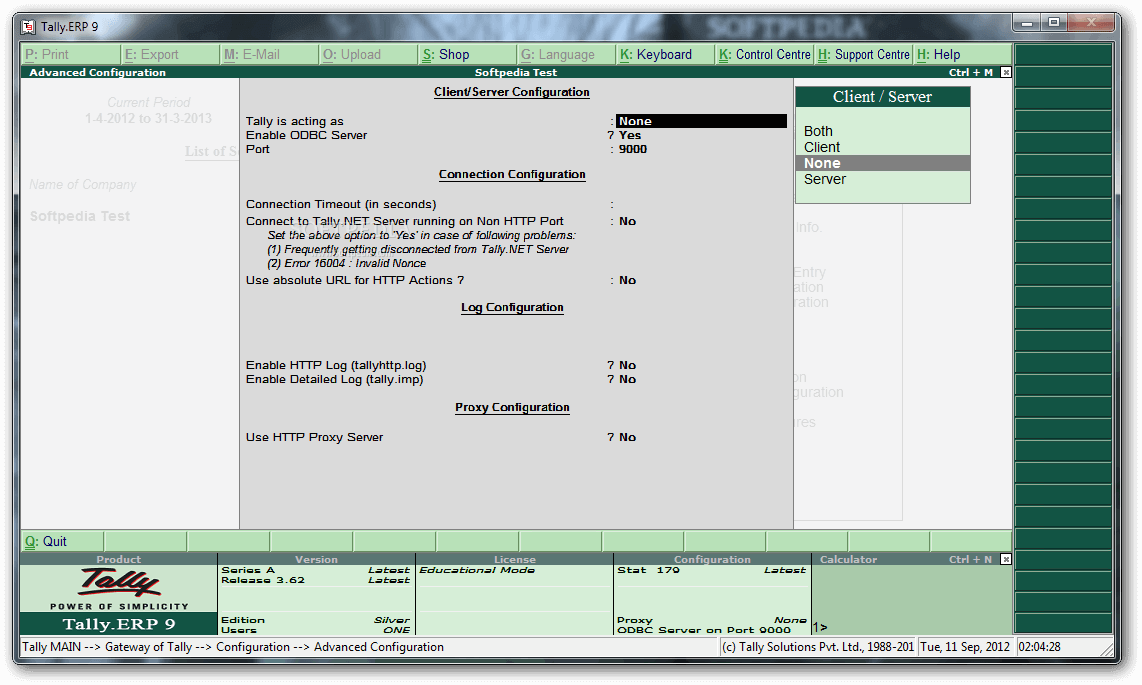
Task: Click the 'Ctrl + M' shortcut label
Action: (971, 72)
